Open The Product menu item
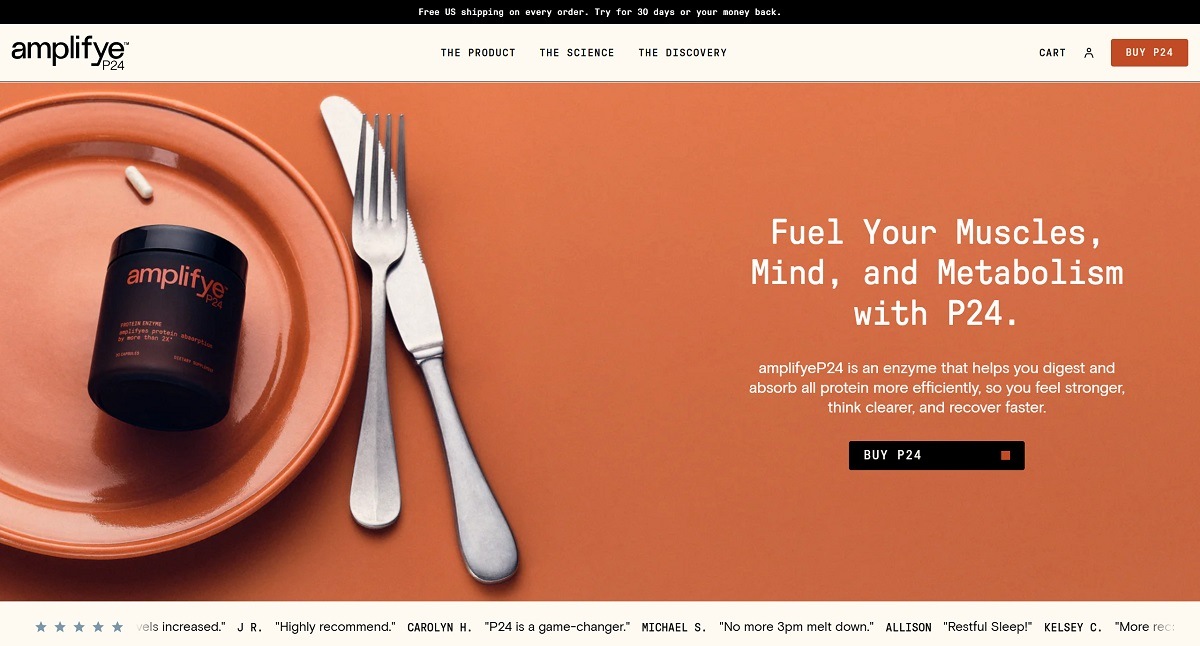 pos(478,53)
